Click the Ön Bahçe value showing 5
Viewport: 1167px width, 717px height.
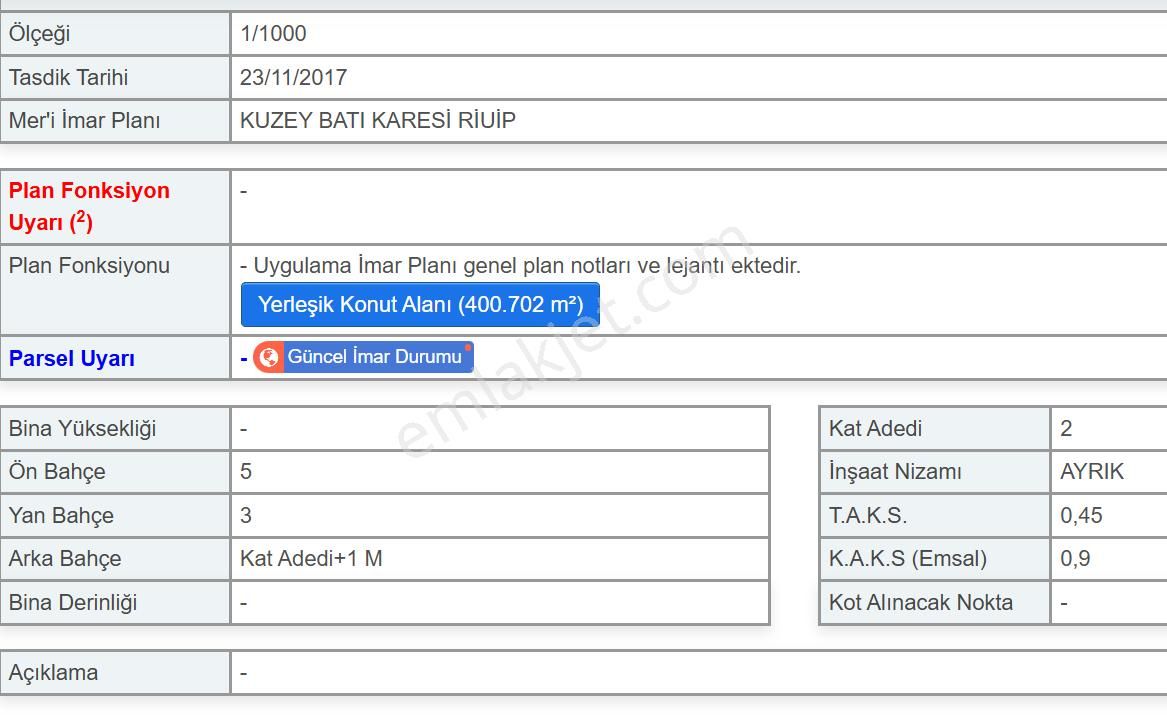click(245, 471)
